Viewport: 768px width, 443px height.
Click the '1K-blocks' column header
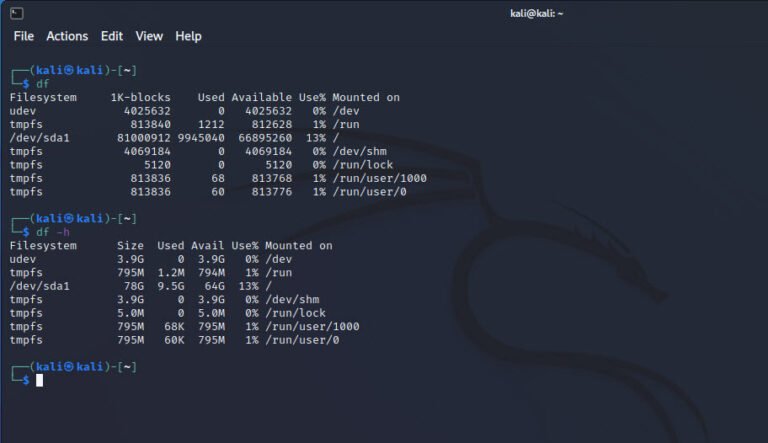pyautogui.click(x=141, y=98)
